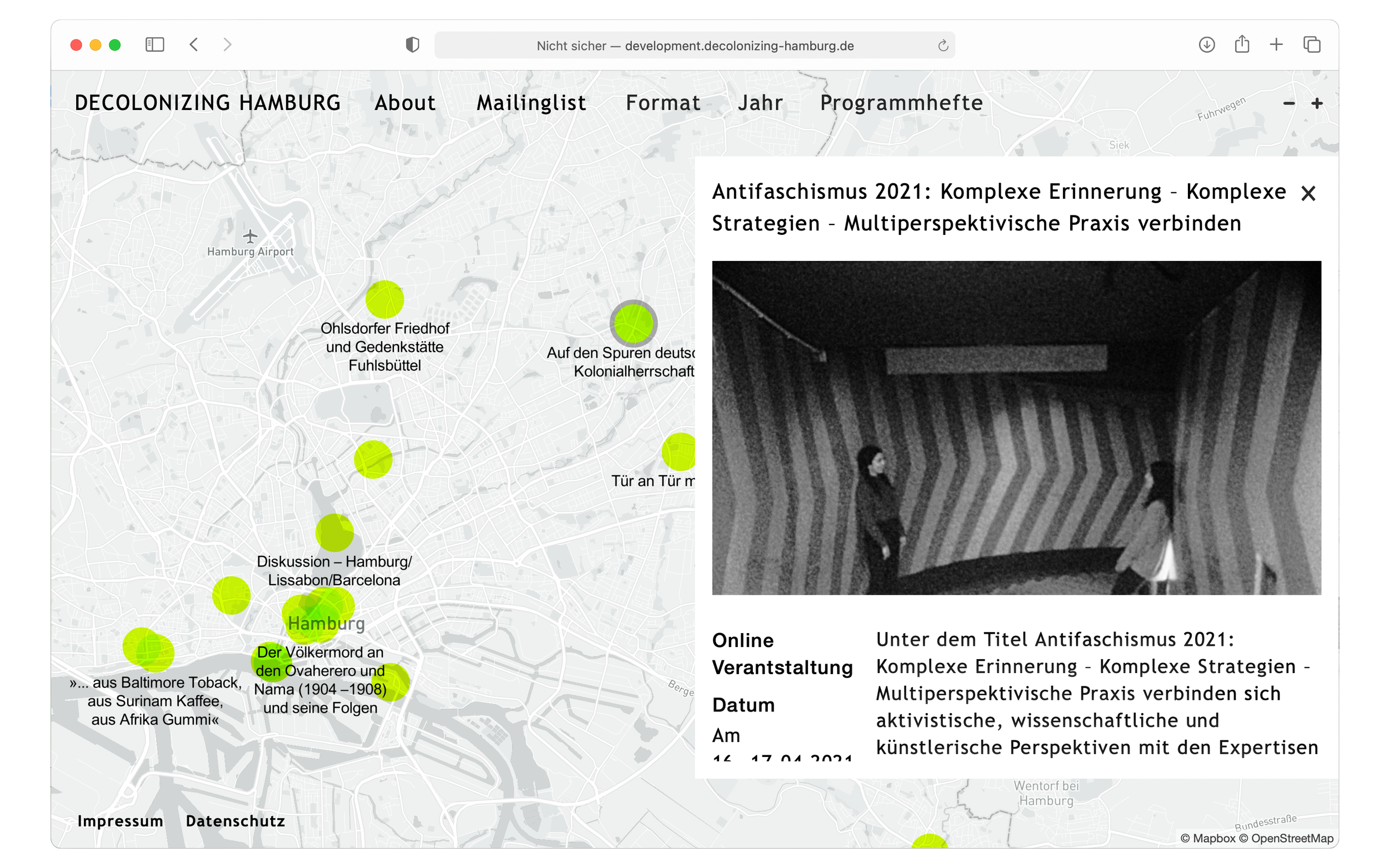Click the privacy shield icon
The width and height of the screenshot is (1389, 868).
(x=412, y=45)
